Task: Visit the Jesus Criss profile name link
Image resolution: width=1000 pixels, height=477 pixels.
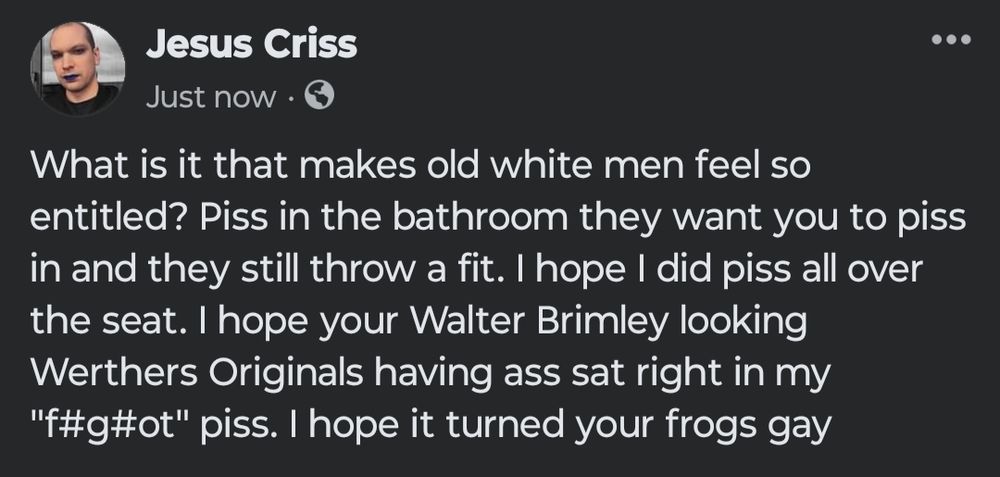Action: [251, 44]
